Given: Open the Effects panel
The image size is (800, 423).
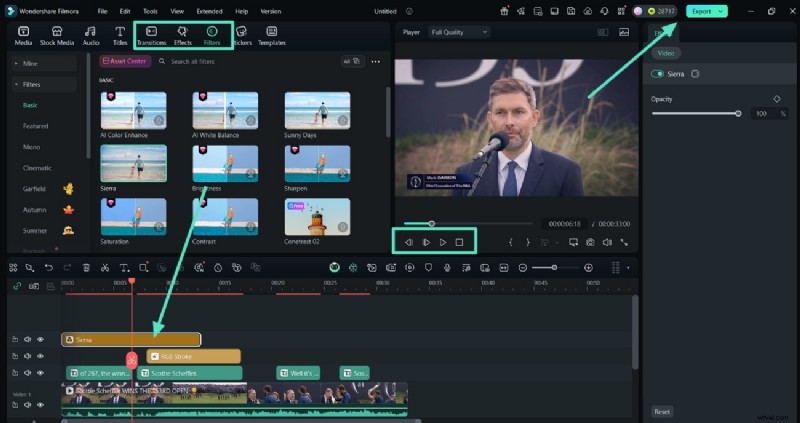Looking at the screenshot, I should (x=183, y=36).
